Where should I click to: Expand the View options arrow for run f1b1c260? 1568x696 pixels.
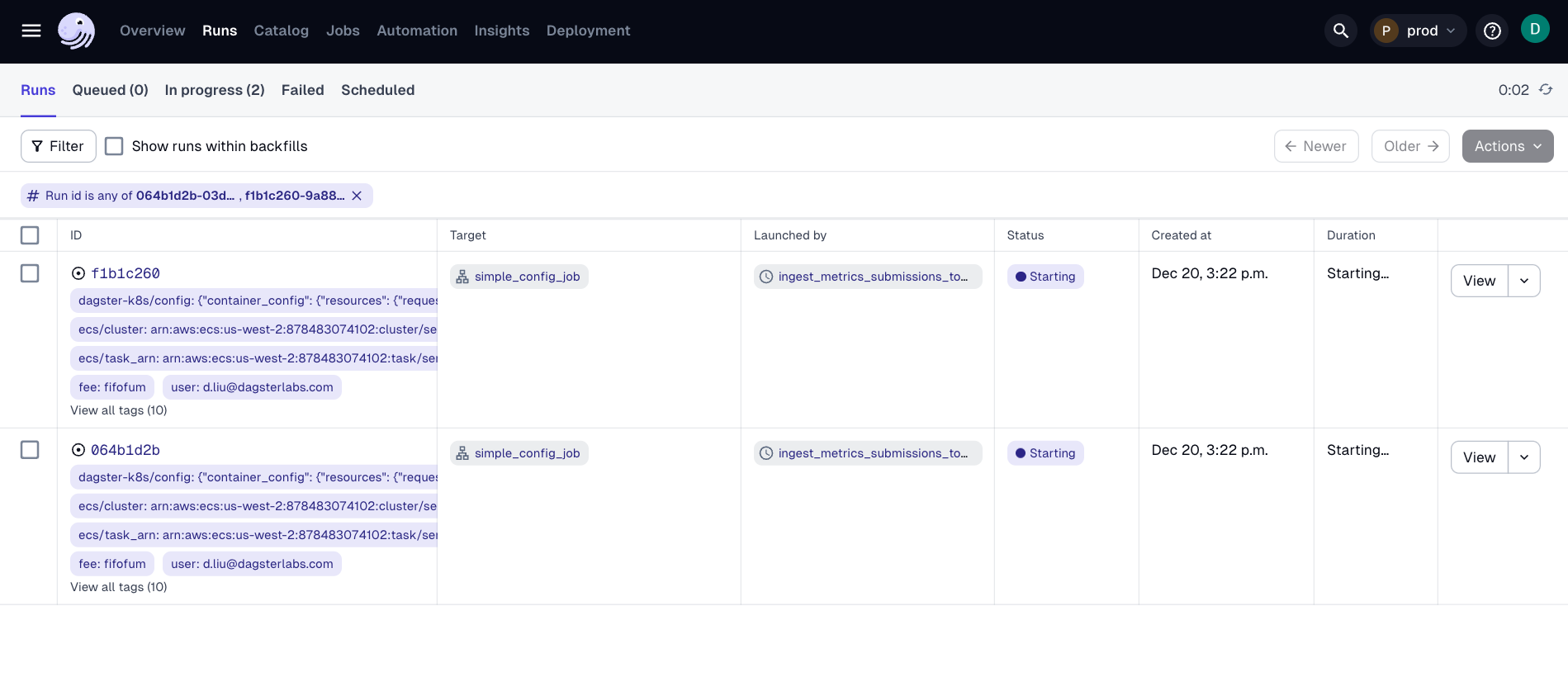click(x=1523, y=281)
